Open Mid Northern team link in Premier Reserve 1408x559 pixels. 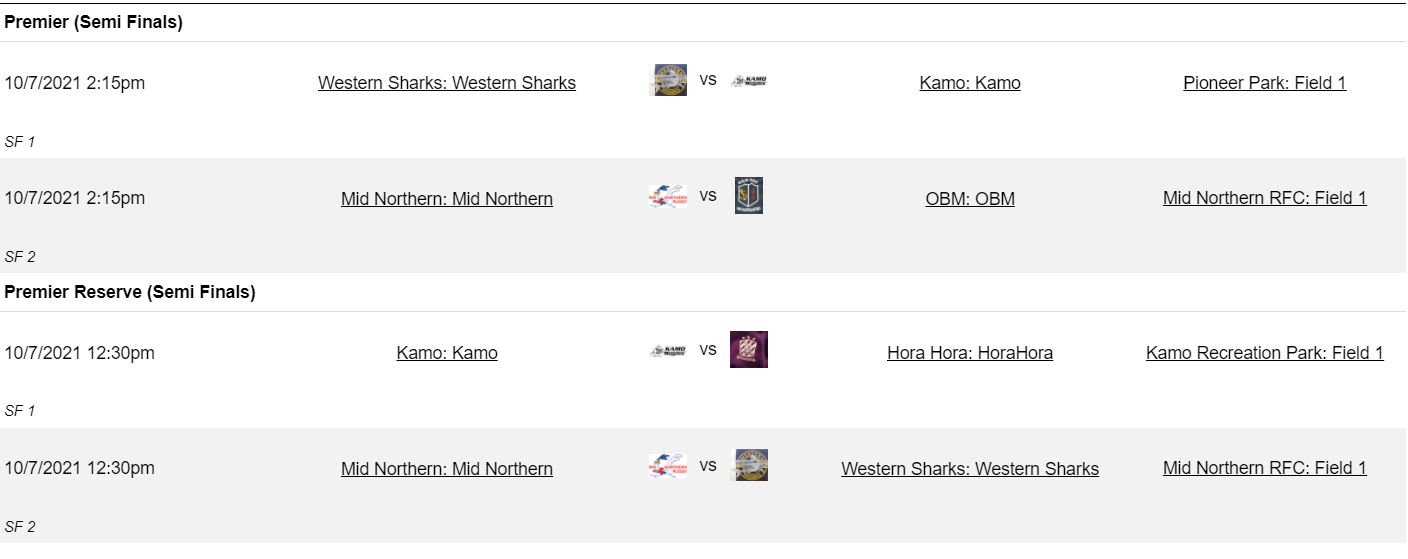pos(447,469)
